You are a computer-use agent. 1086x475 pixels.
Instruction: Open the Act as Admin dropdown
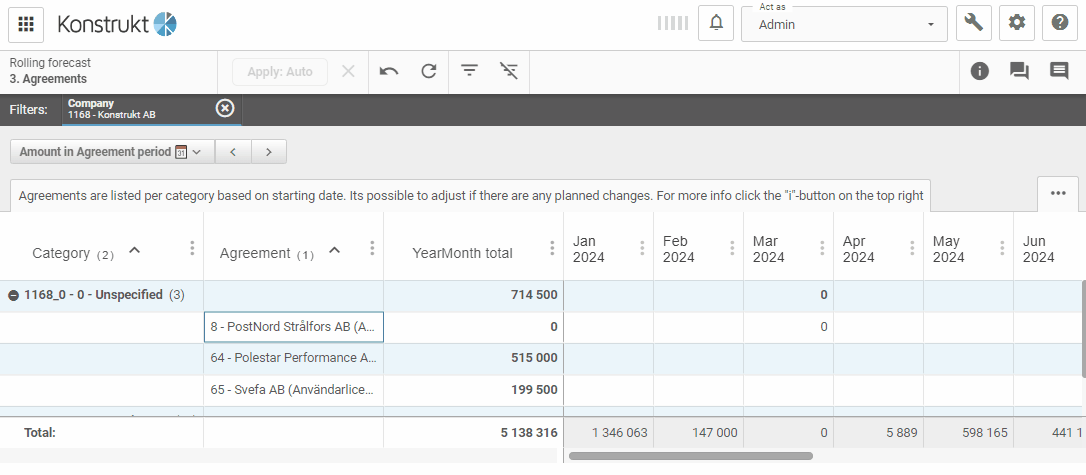[x=844, y=24]
